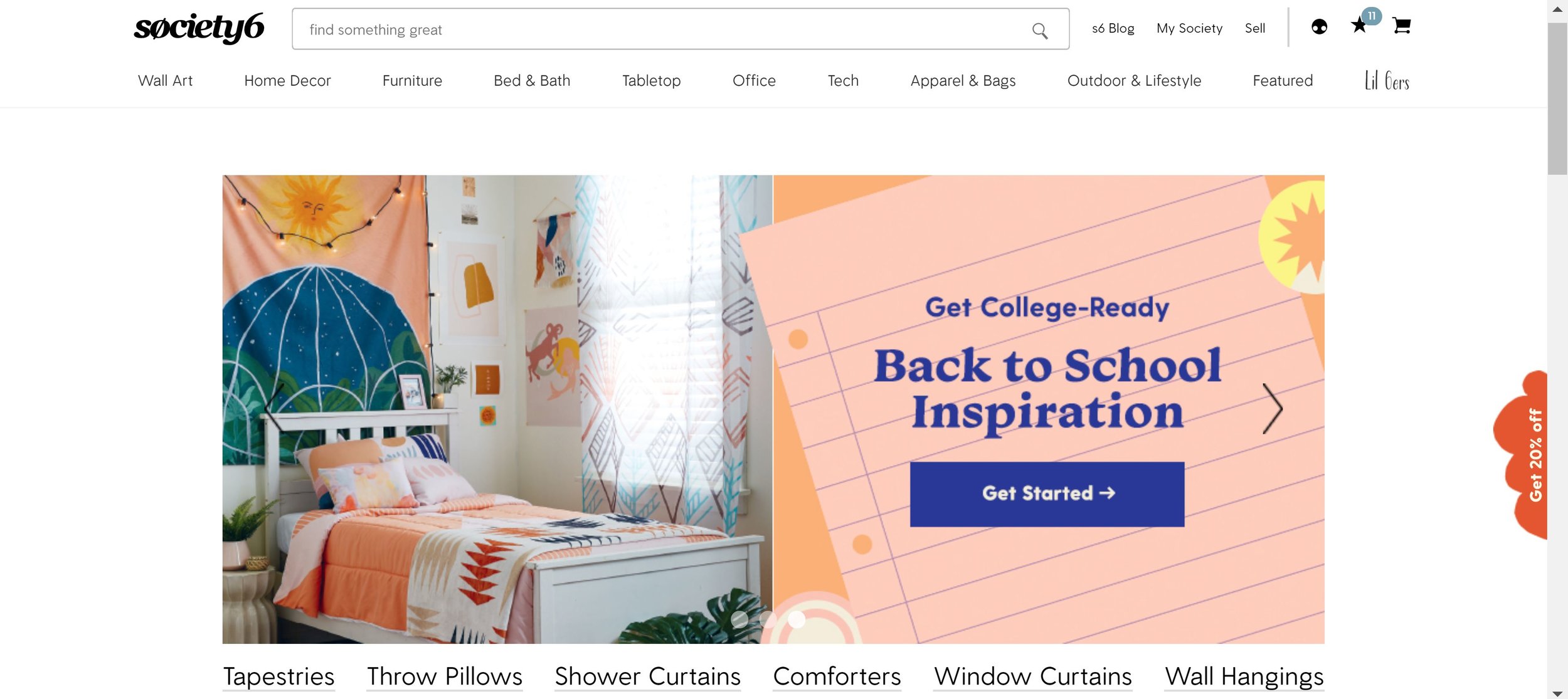Viewport: 1568px width, 699px height.
Task: Open the Featured menu item
Action: click(1283, 81)
